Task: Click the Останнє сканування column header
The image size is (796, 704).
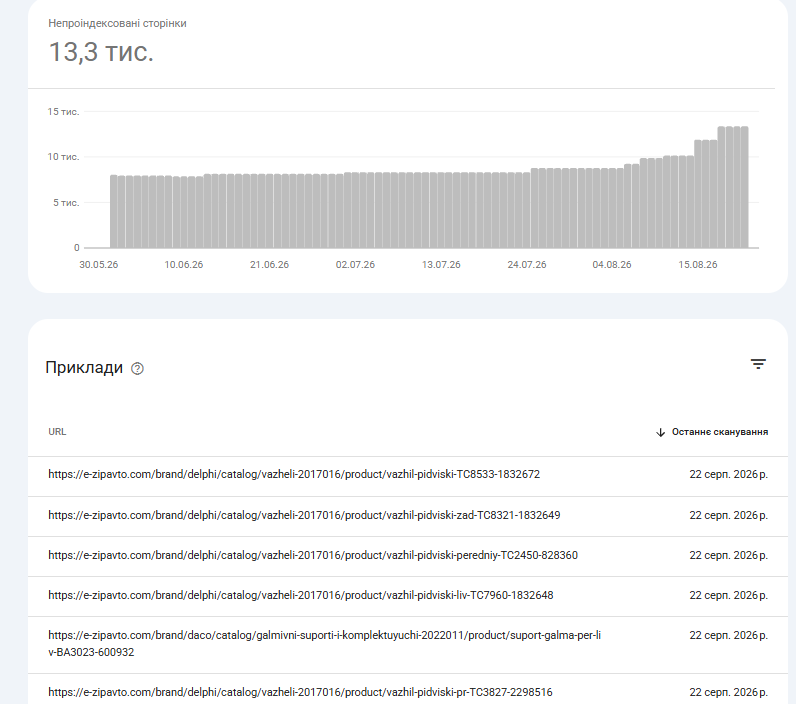Action: [719, 432]
